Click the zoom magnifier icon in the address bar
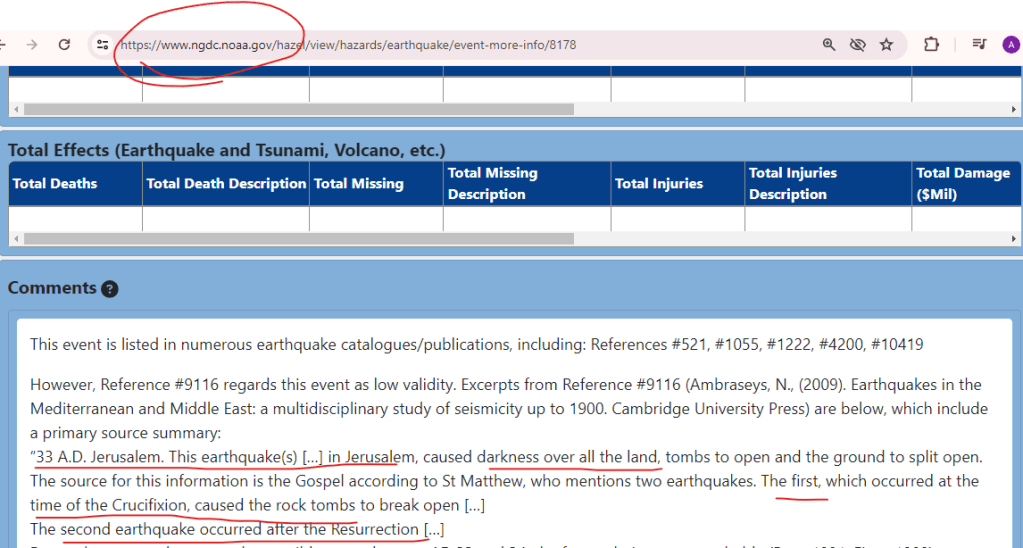Viewport: 1023px width, 548px height. pyautogui.click(x=829, y=45)
